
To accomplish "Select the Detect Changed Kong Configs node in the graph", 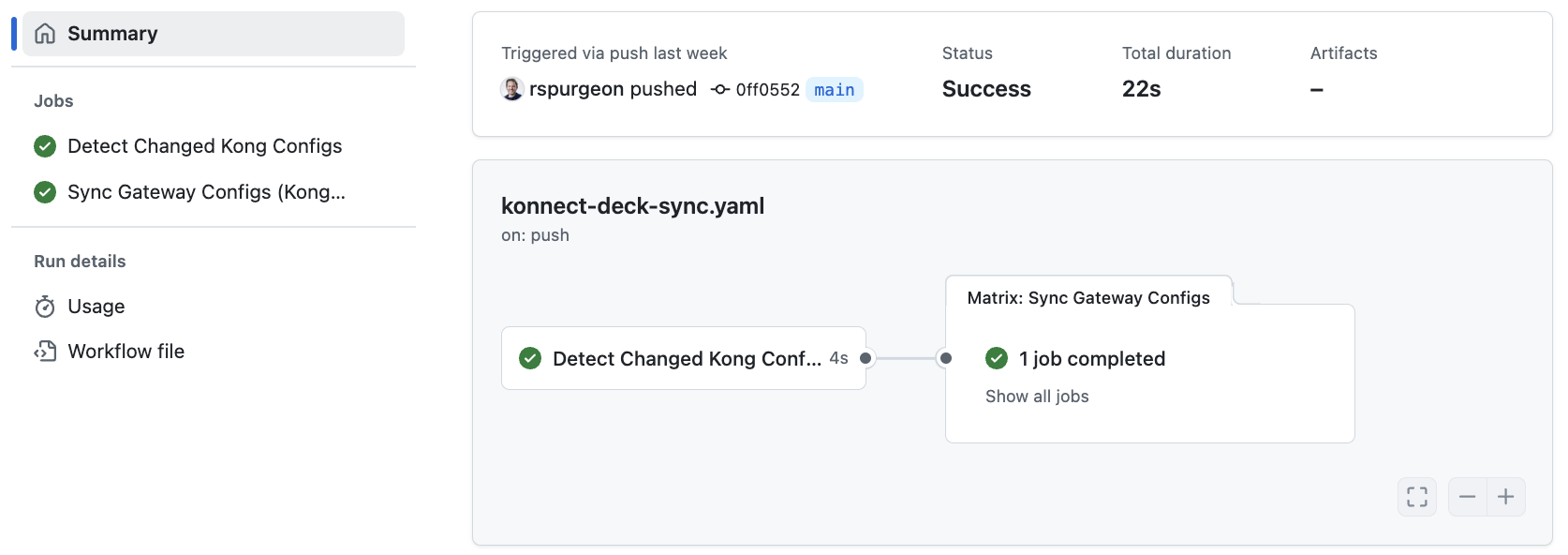I will [x=685, y=358].
